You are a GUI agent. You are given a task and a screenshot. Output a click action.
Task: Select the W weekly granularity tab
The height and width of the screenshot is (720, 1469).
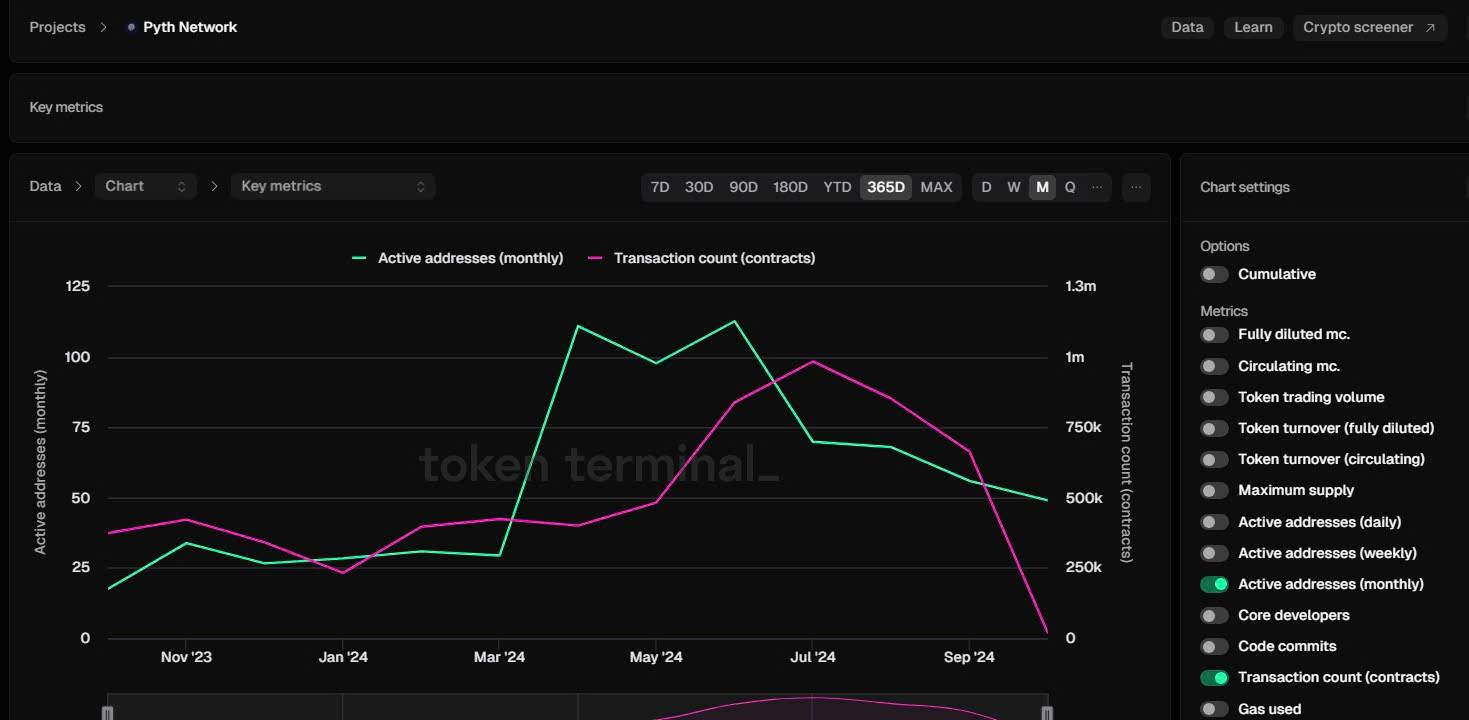pyautogui.click(x=1014, y=187)
